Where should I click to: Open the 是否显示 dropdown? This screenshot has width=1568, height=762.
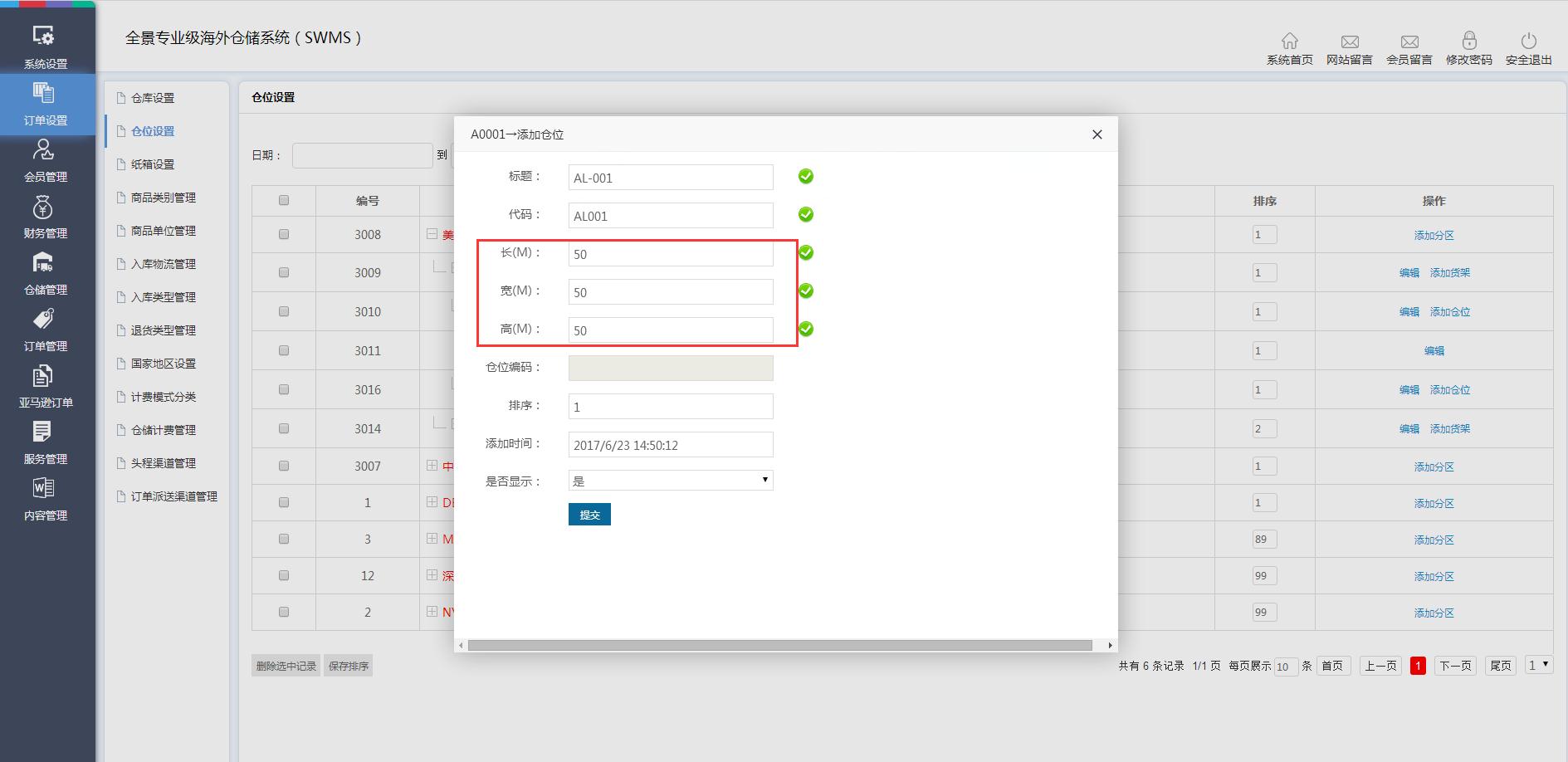(670, 481)
